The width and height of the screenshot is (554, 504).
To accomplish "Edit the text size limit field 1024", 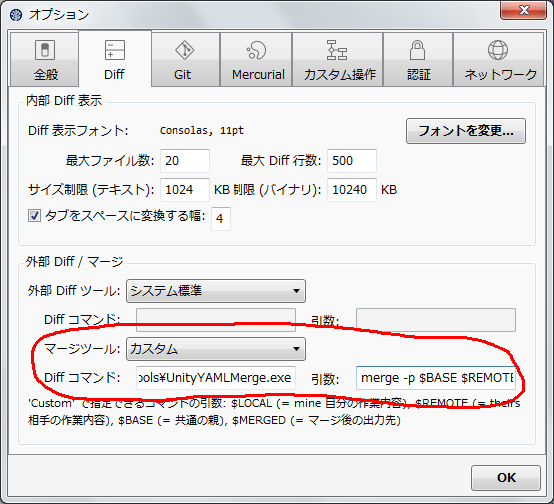I will (185, 190).
